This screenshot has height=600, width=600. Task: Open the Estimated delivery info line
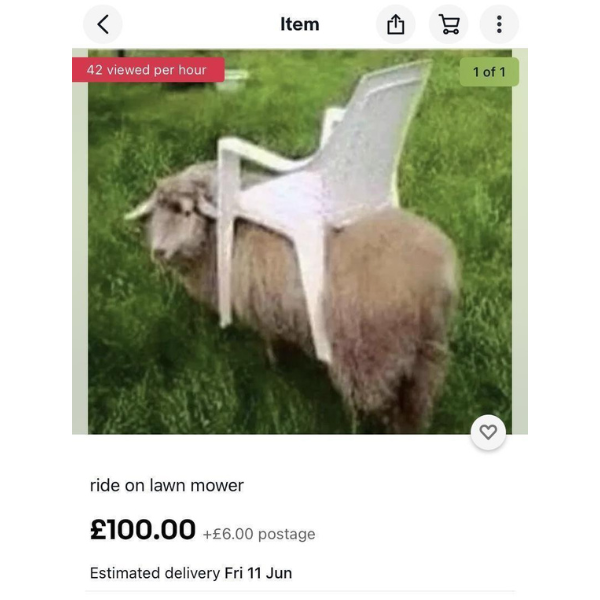(x=191, y=573)
